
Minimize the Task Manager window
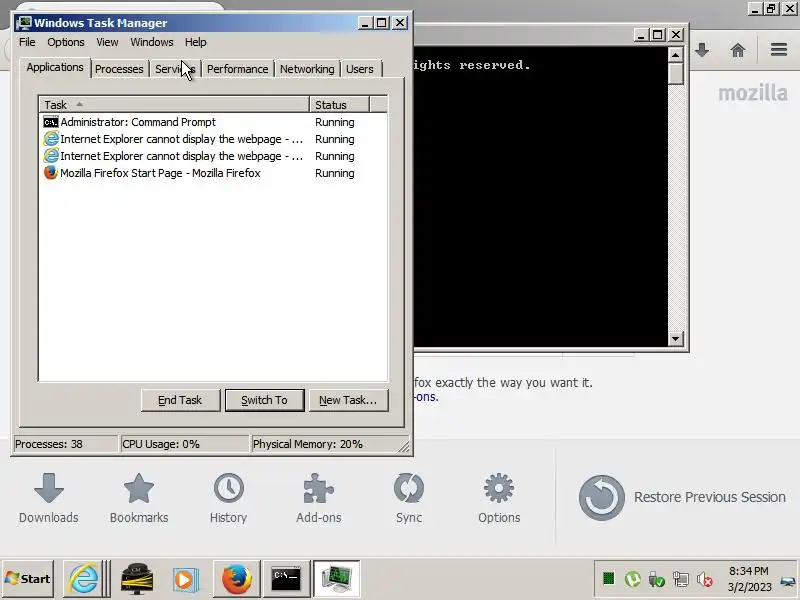pos(365,23)
